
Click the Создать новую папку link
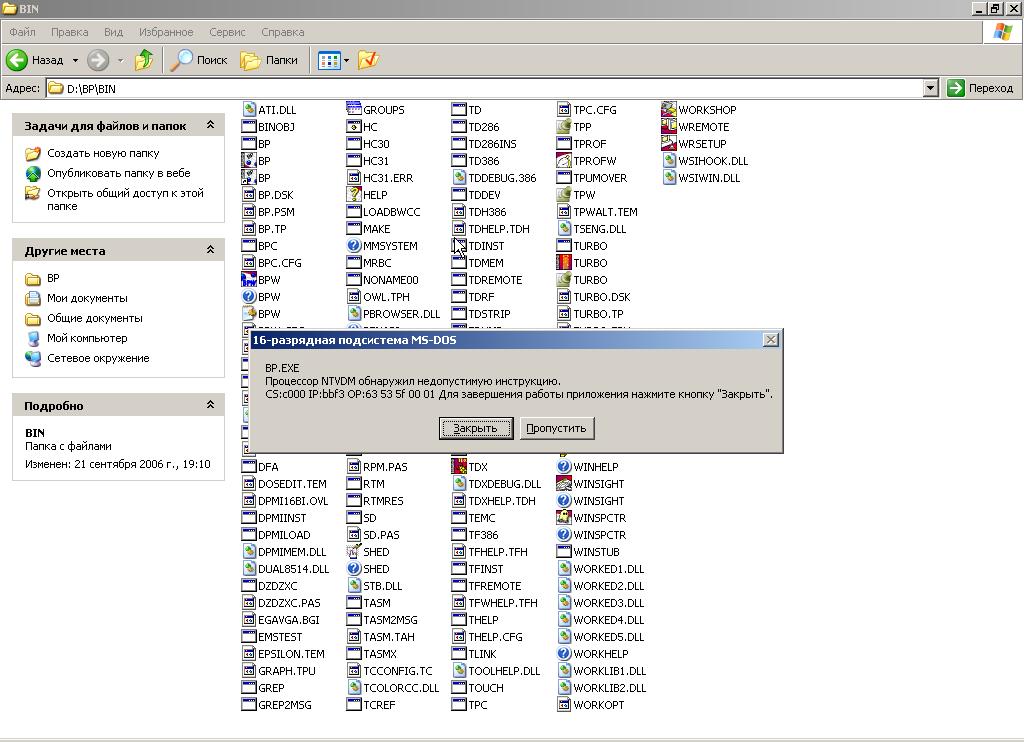pos(103,153)
